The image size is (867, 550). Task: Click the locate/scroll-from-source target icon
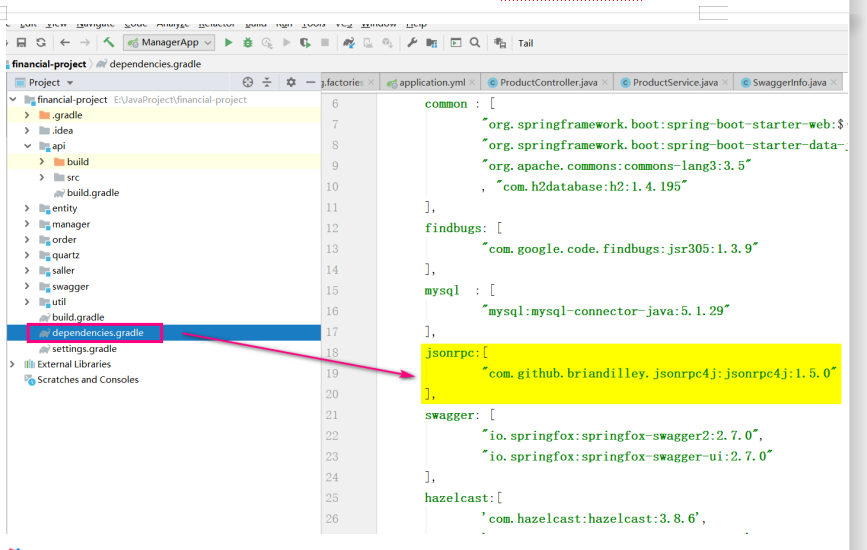point(248,82)
